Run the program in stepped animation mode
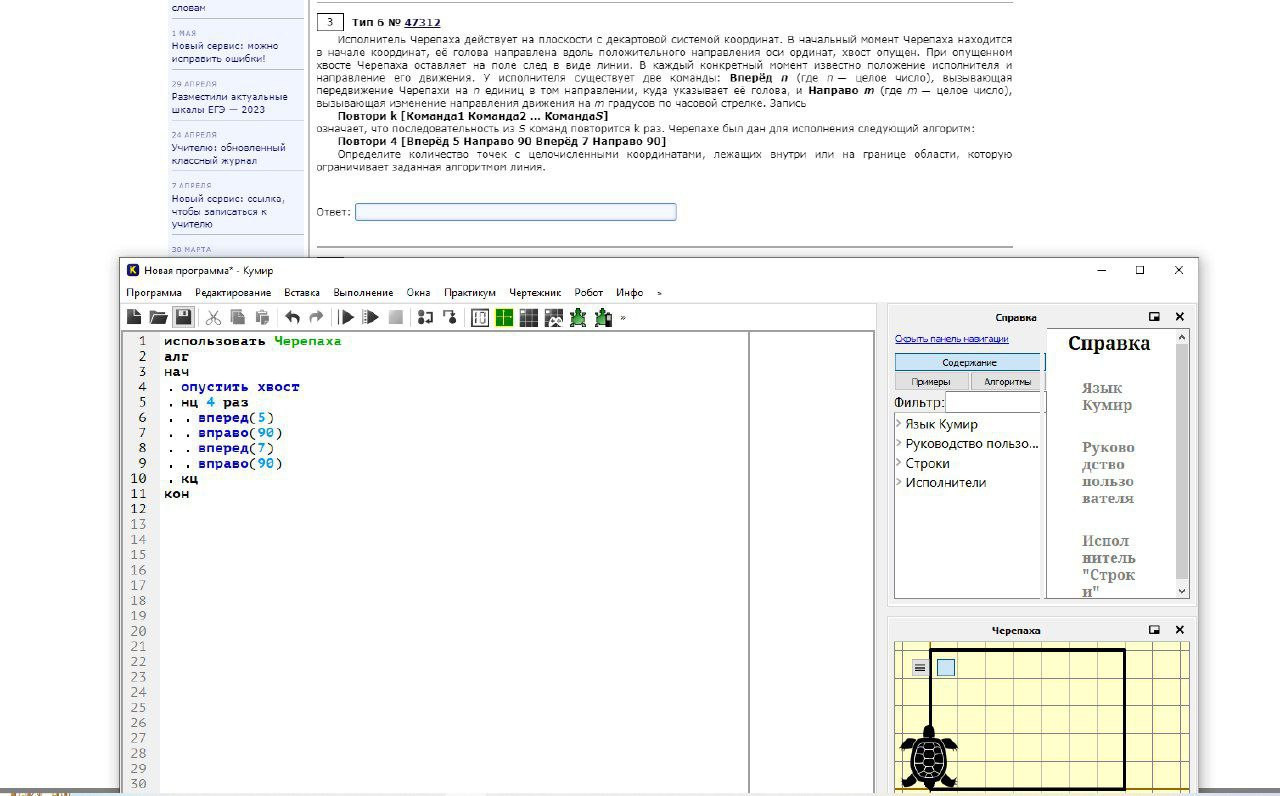This screenshot has width=1280, height=796. pyautogui.click(x=371, y=317)
